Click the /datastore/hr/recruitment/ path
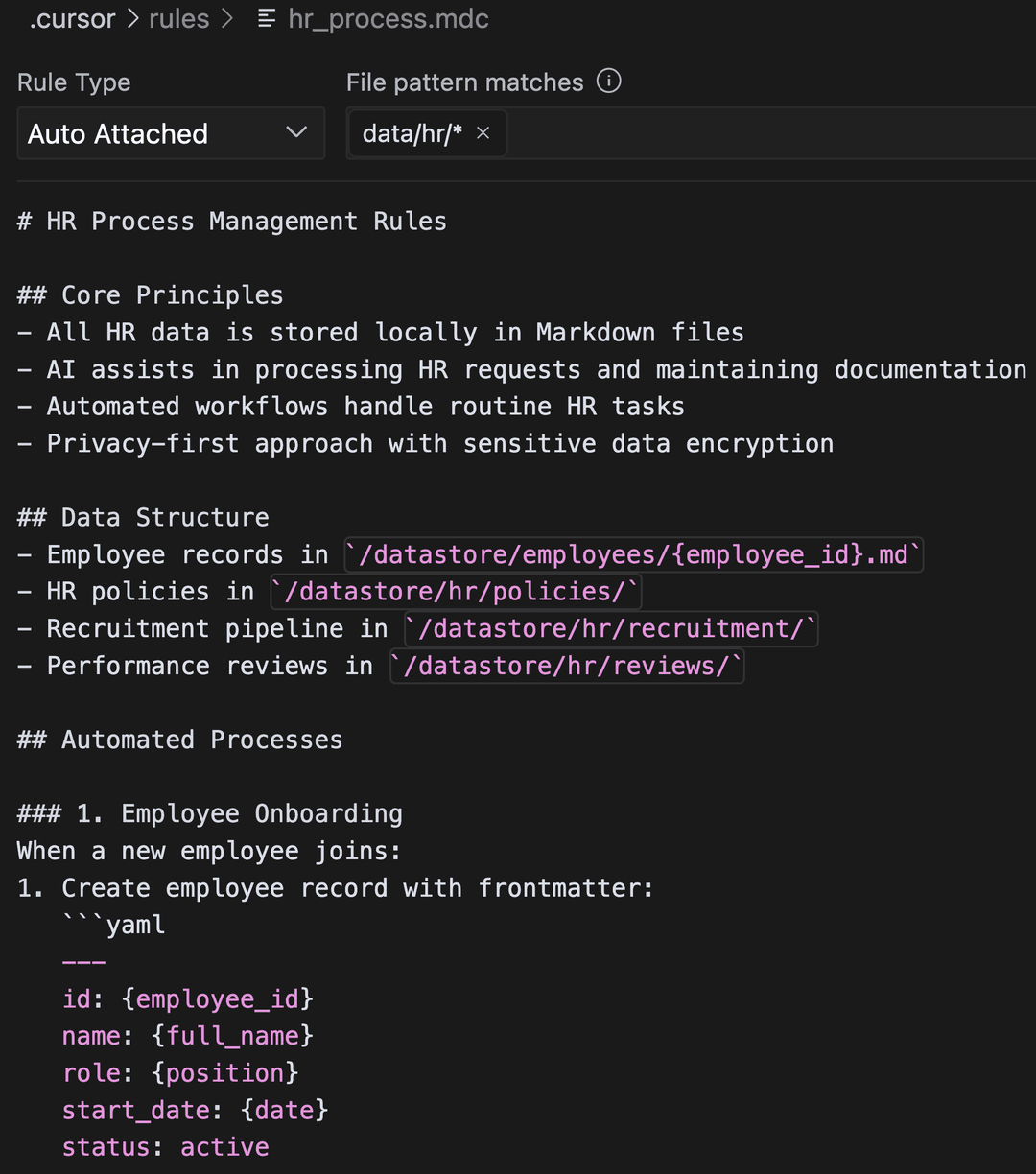Screen dimensions: 1036x1174 coord(611,629)
